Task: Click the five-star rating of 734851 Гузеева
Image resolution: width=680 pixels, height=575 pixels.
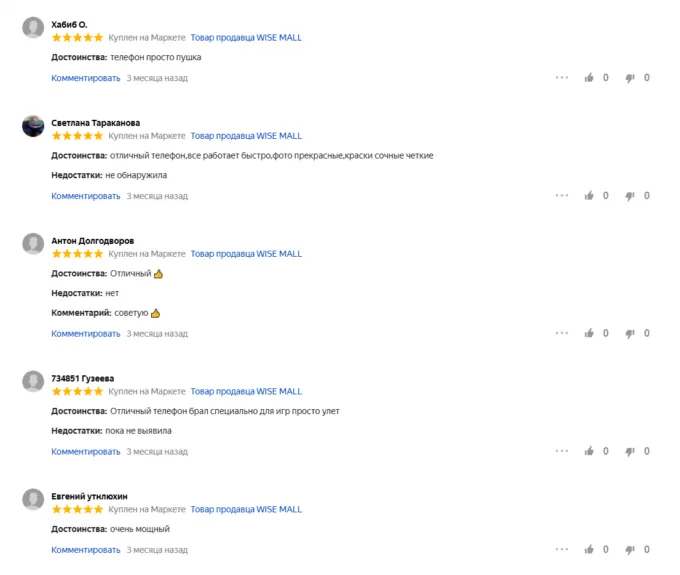Action: point(77,391)
